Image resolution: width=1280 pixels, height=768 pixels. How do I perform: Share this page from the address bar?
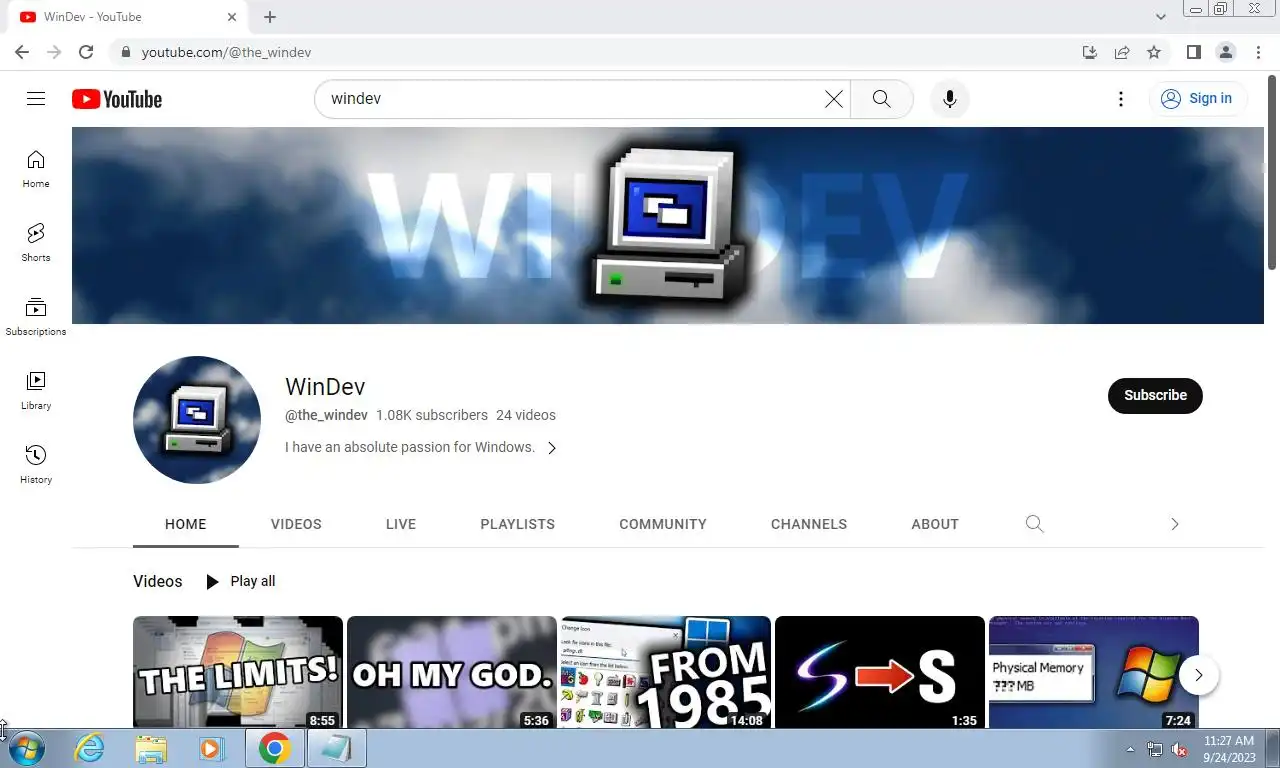[1122, 52]
